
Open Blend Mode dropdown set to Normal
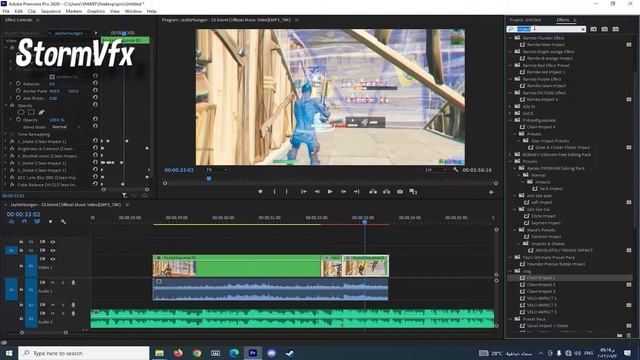pyautogui.click(x=66, y=127)
